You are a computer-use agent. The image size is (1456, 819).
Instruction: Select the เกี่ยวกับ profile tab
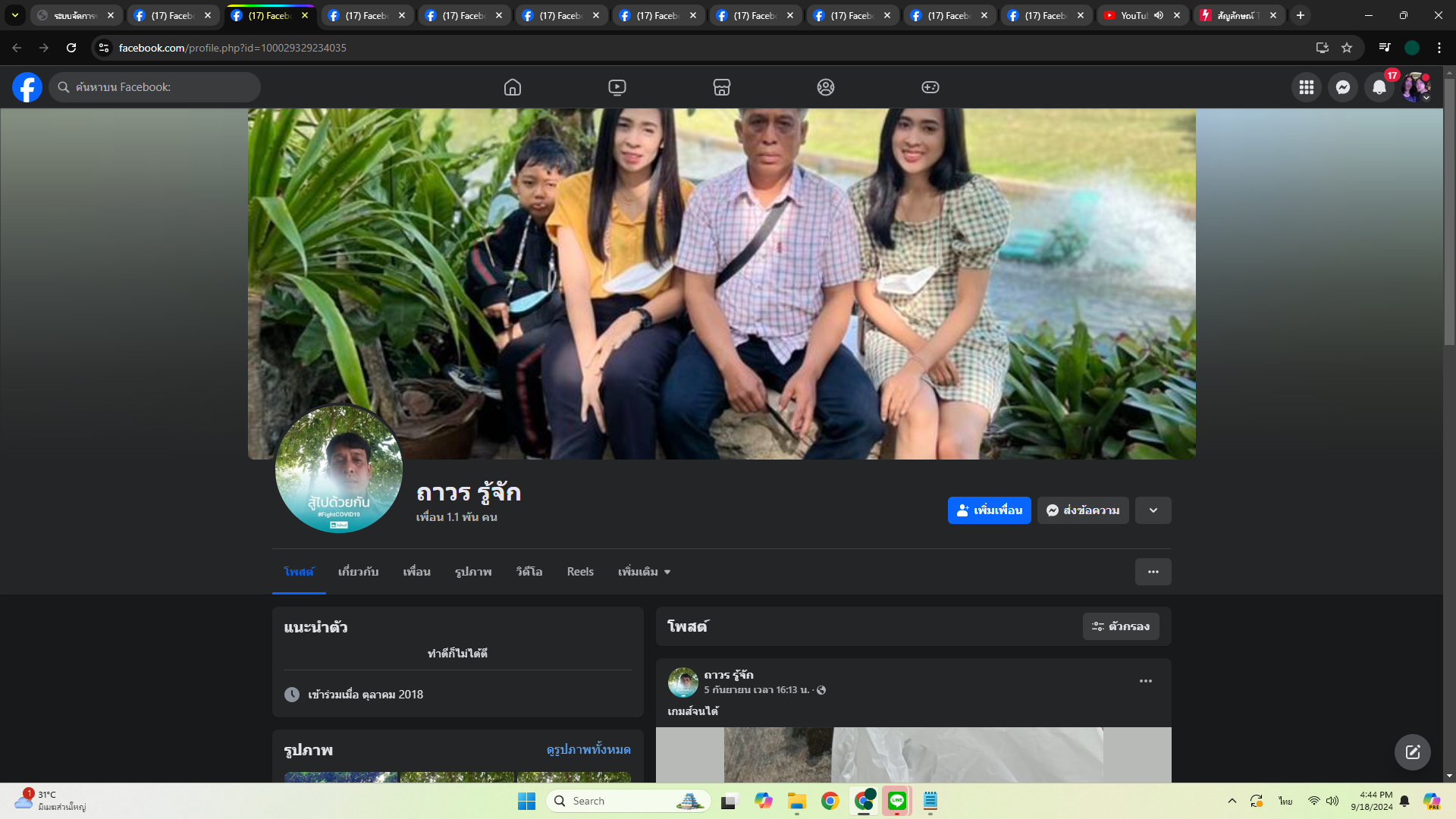[x=358, y=572]
